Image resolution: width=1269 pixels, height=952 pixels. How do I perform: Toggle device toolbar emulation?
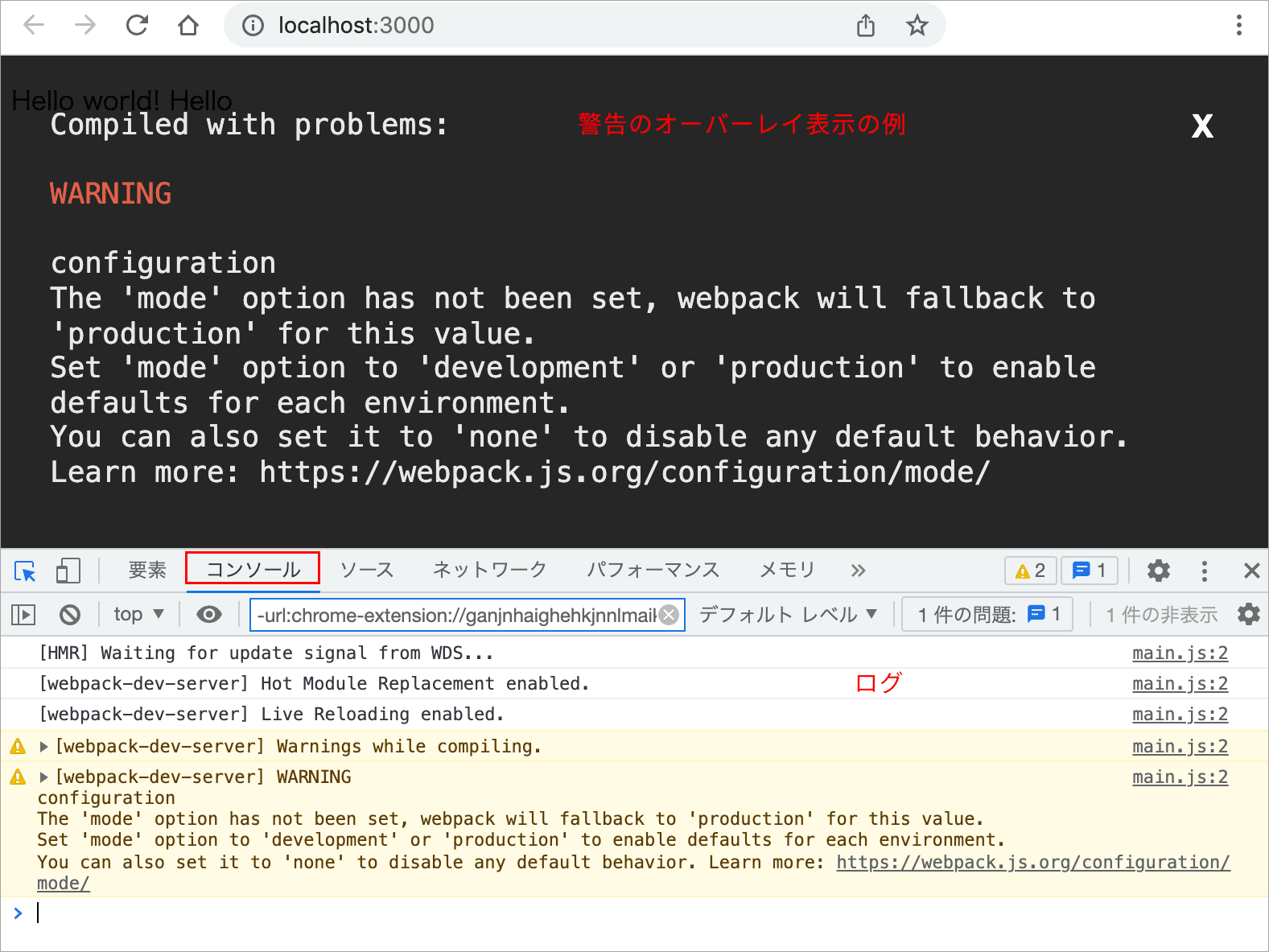[x=68, y=571]
